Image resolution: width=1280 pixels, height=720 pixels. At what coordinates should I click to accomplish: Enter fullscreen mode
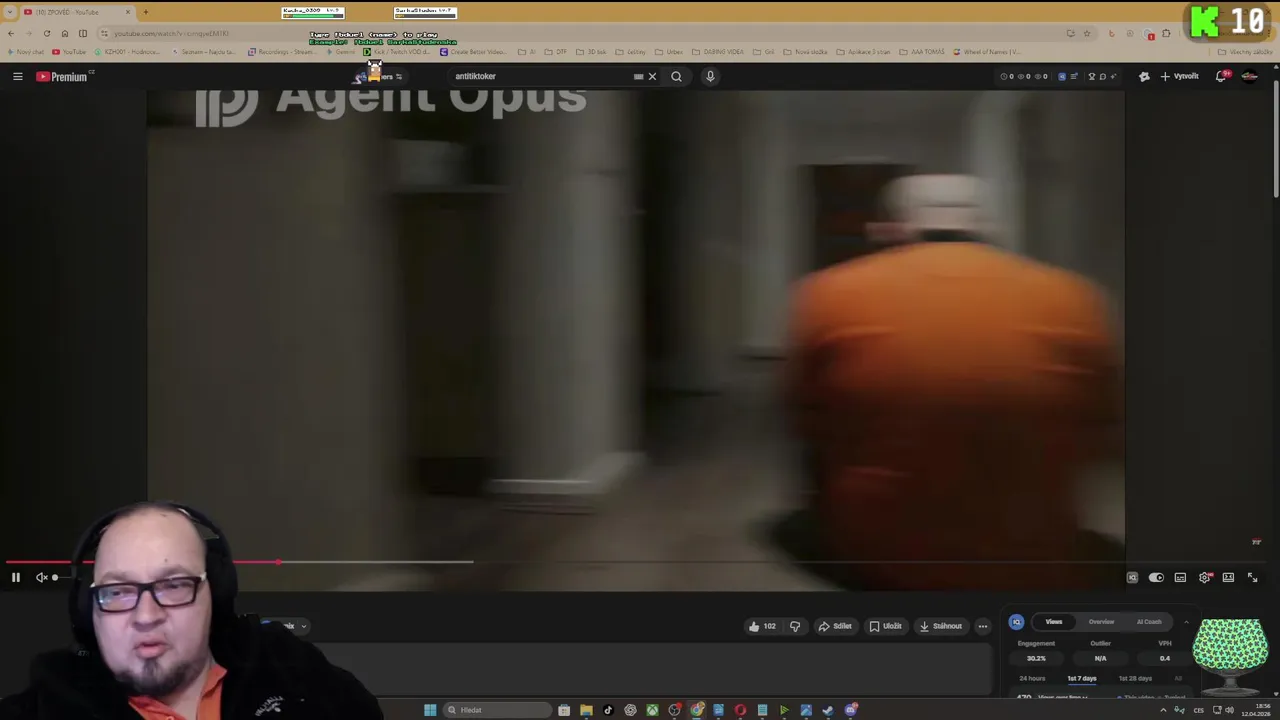pyautogui.click(x=1252, y=577)
